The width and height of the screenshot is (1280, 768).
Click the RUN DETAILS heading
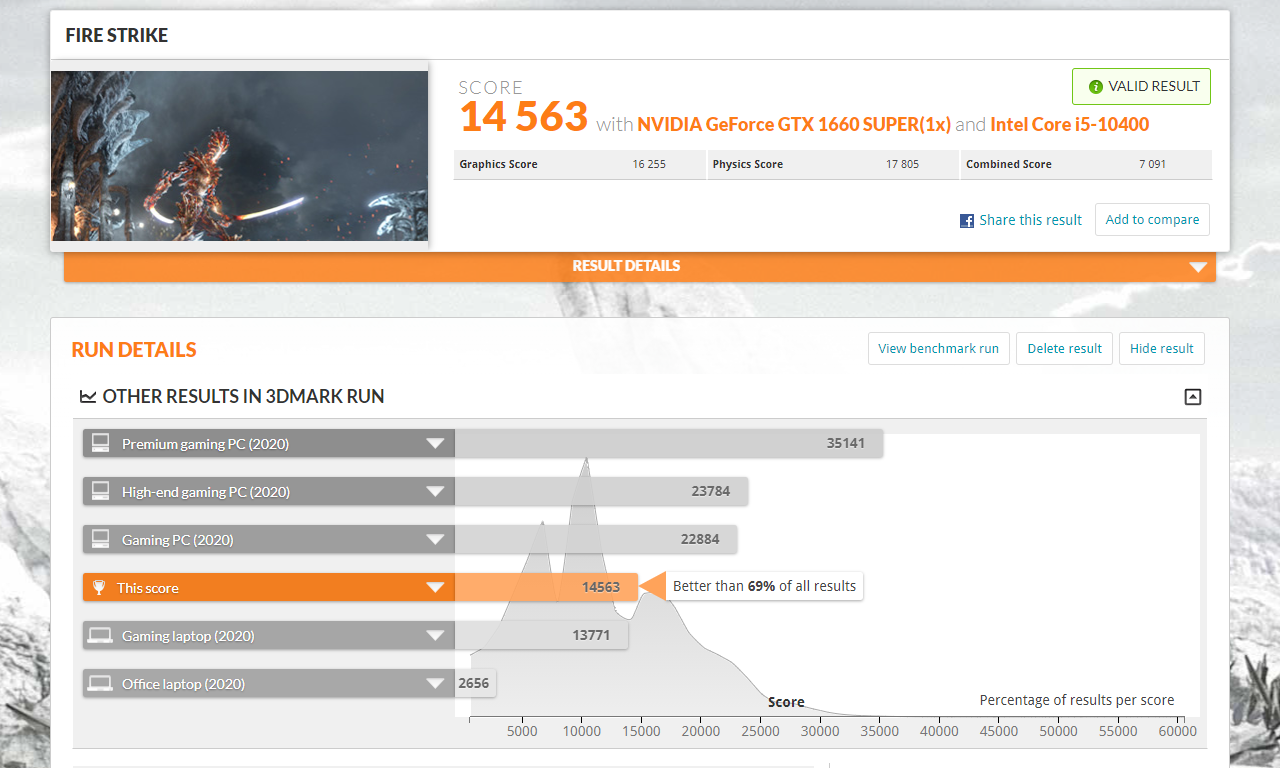point(134,350)
